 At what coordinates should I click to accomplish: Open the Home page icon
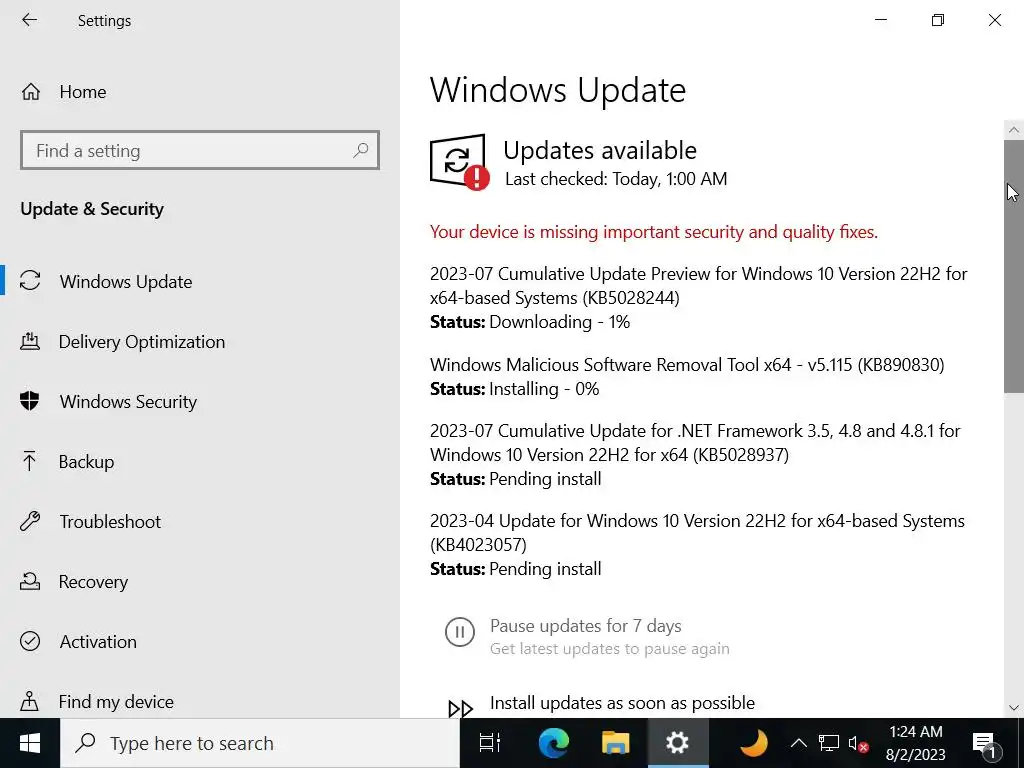point(31,92)
